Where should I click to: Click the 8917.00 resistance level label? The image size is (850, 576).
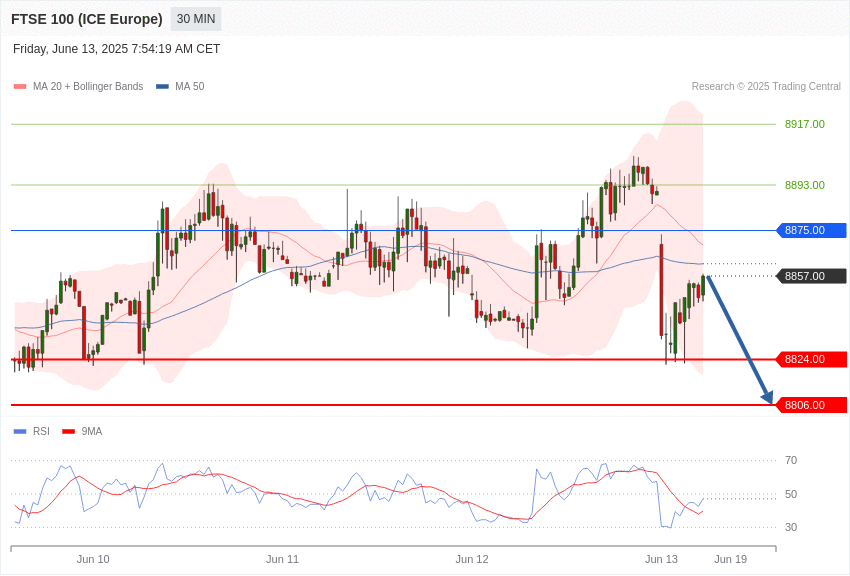point(804,124)
